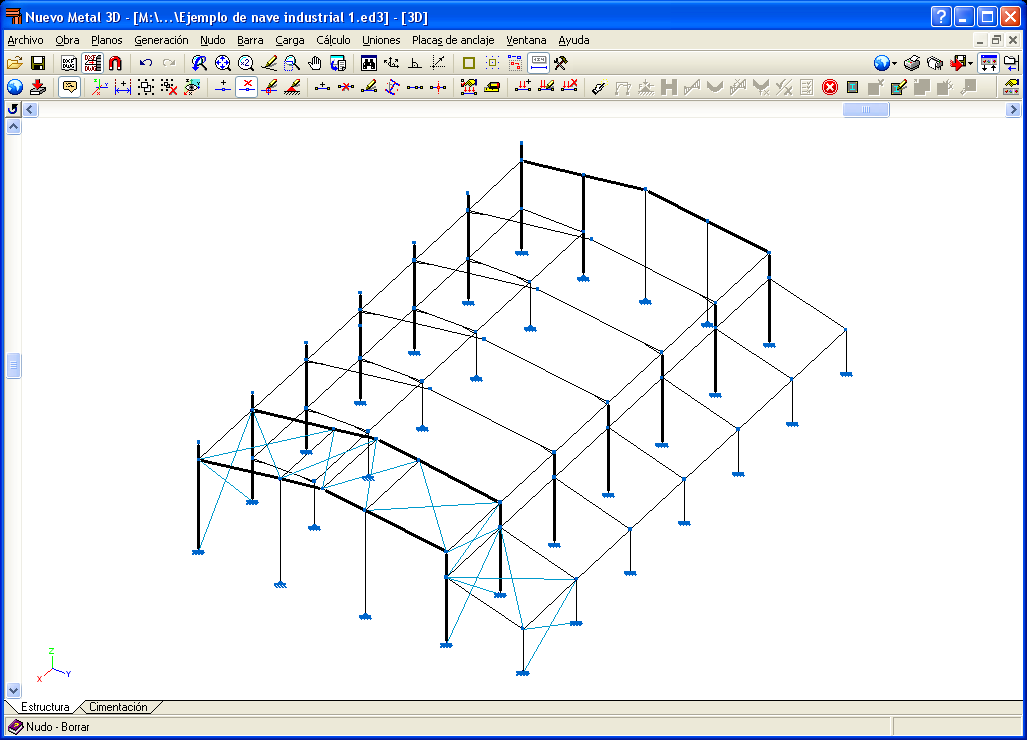Click the hammer and pickaxe tools icon
Screen dimensions: 1027x740
click(x=561, y=63)
